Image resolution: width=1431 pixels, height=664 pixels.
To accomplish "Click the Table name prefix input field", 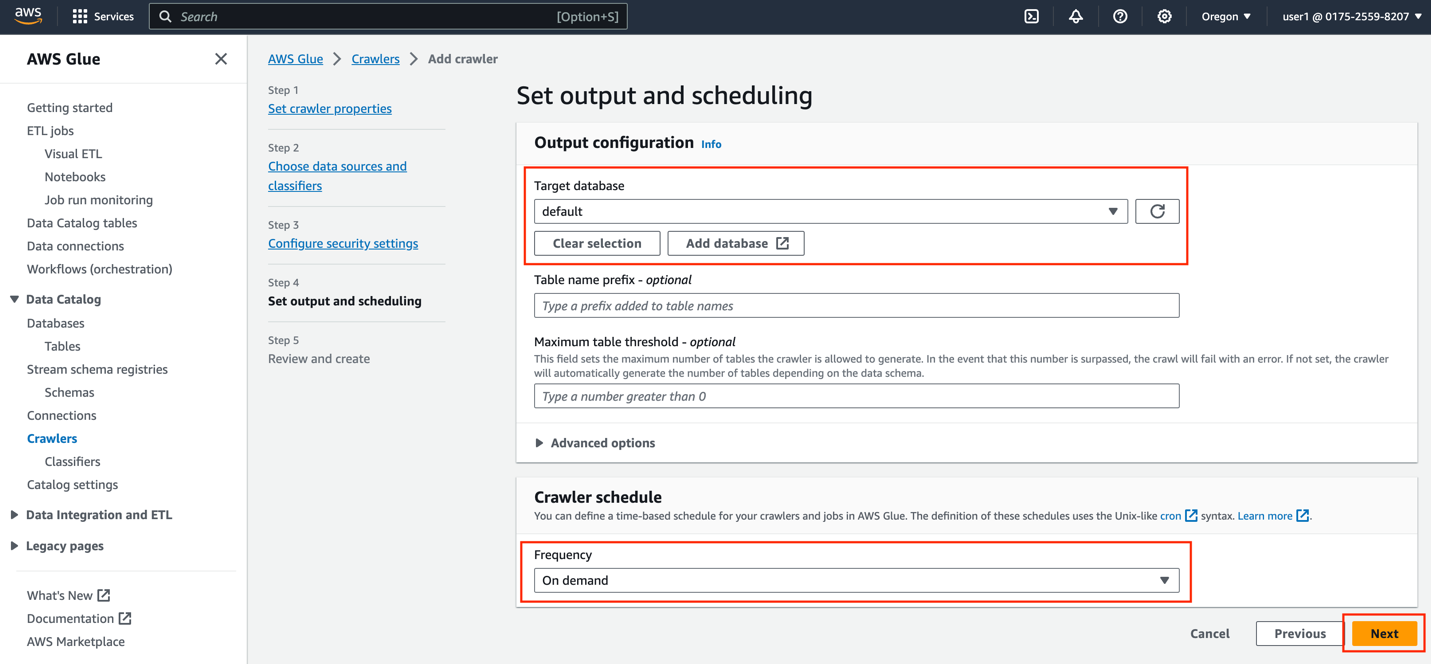I will (856, 305).
